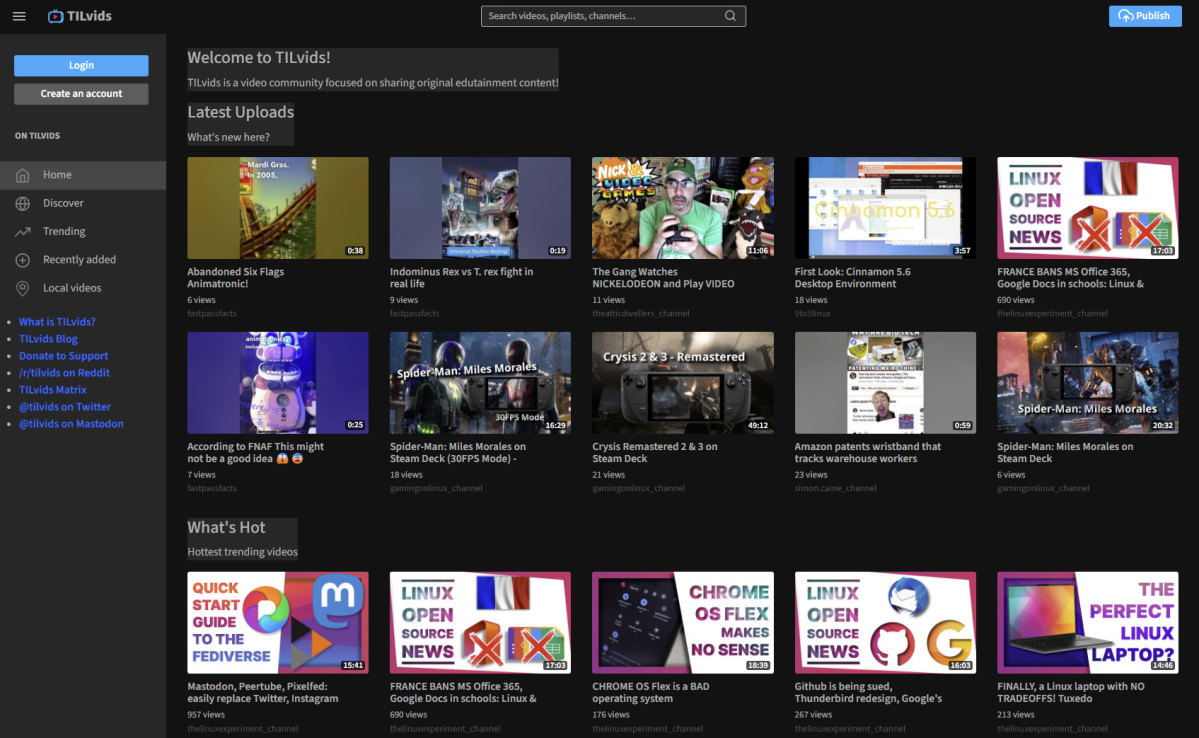Viewport: 1199px width, 738px height.
Task: Open gamingonlinux_channel under Crysis Remastered video
Action: tap(638, 488)
